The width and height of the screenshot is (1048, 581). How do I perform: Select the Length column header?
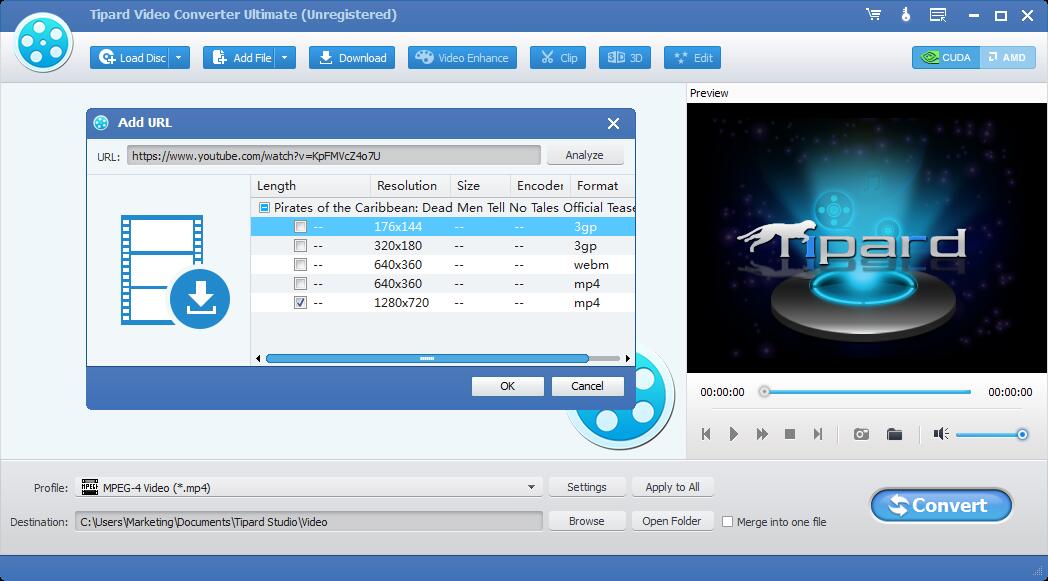[x=311, y=186]
